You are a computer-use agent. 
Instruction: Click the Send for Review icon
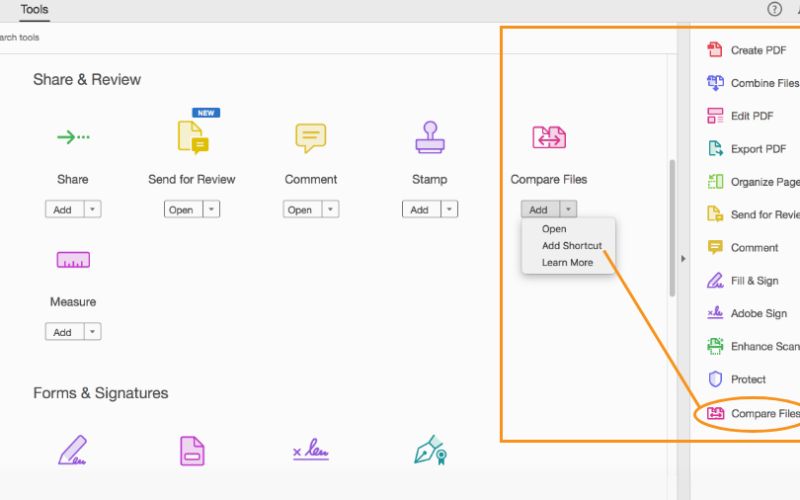[193, 137]
